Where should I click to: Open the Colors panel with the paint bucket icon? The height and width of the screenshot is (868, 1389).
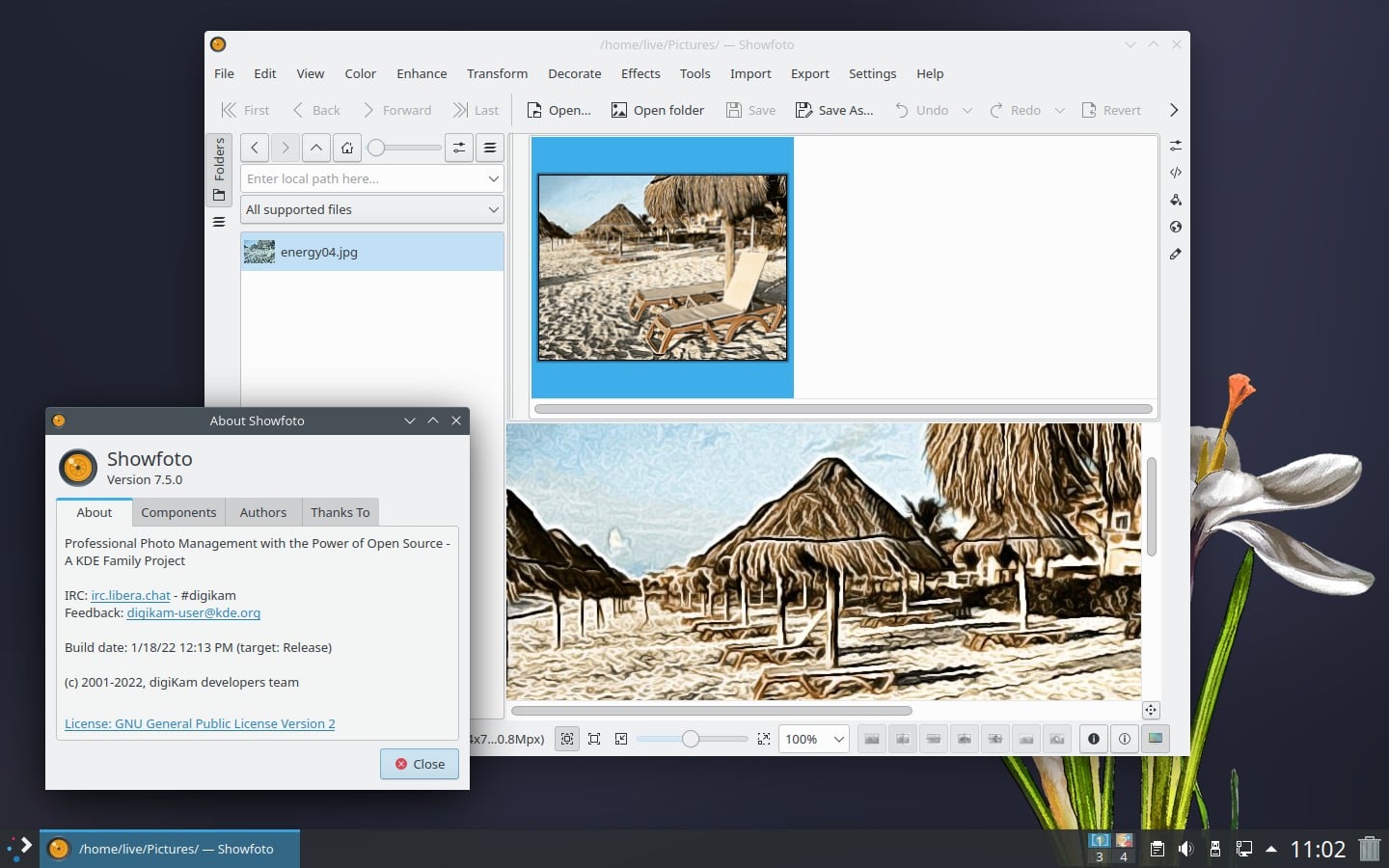click(x=1176, y=200)
